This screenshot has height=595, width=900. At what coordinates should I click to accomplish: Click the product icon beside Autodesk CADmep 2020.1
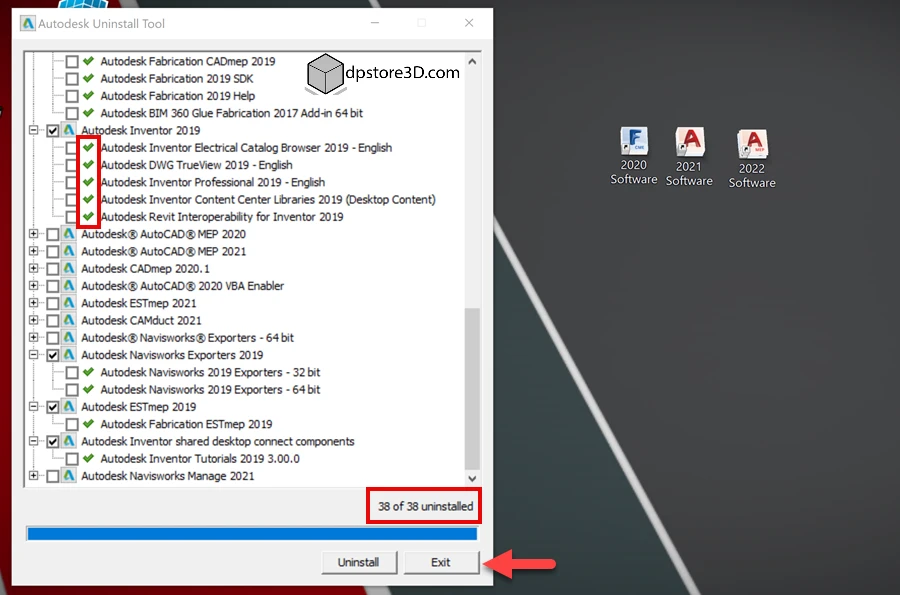point(69,269)
